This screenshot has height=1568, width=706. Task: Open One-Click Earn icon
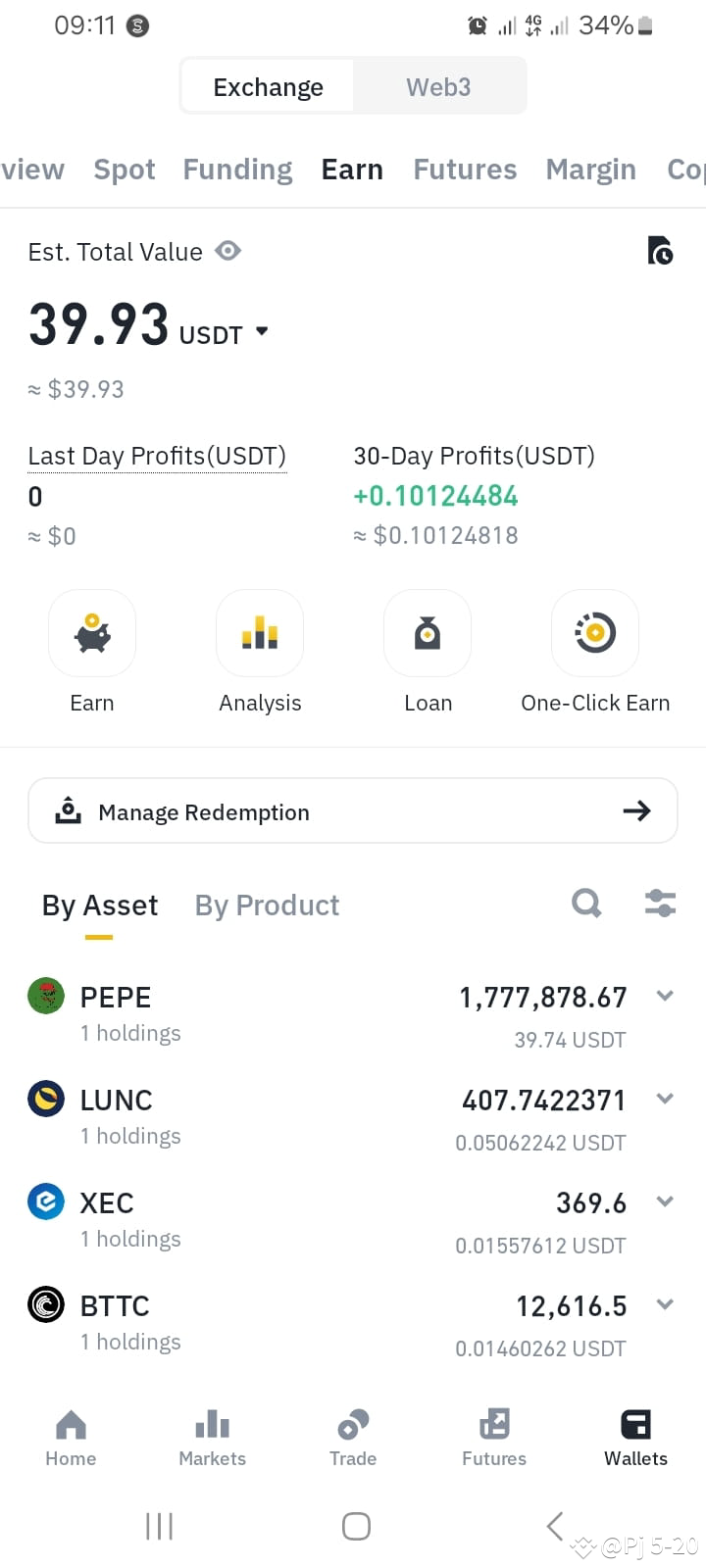(595, 633)
